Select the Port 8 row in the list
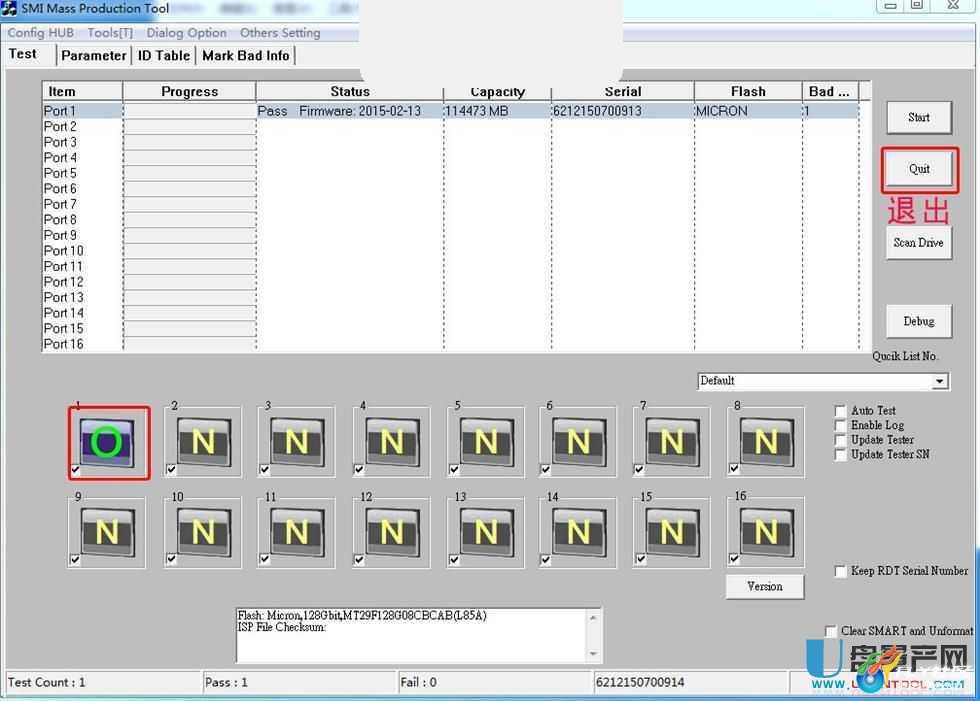Image resolution: width=980 pixels, height=701 pixels. pyautogui.click(x=451, y=220)
